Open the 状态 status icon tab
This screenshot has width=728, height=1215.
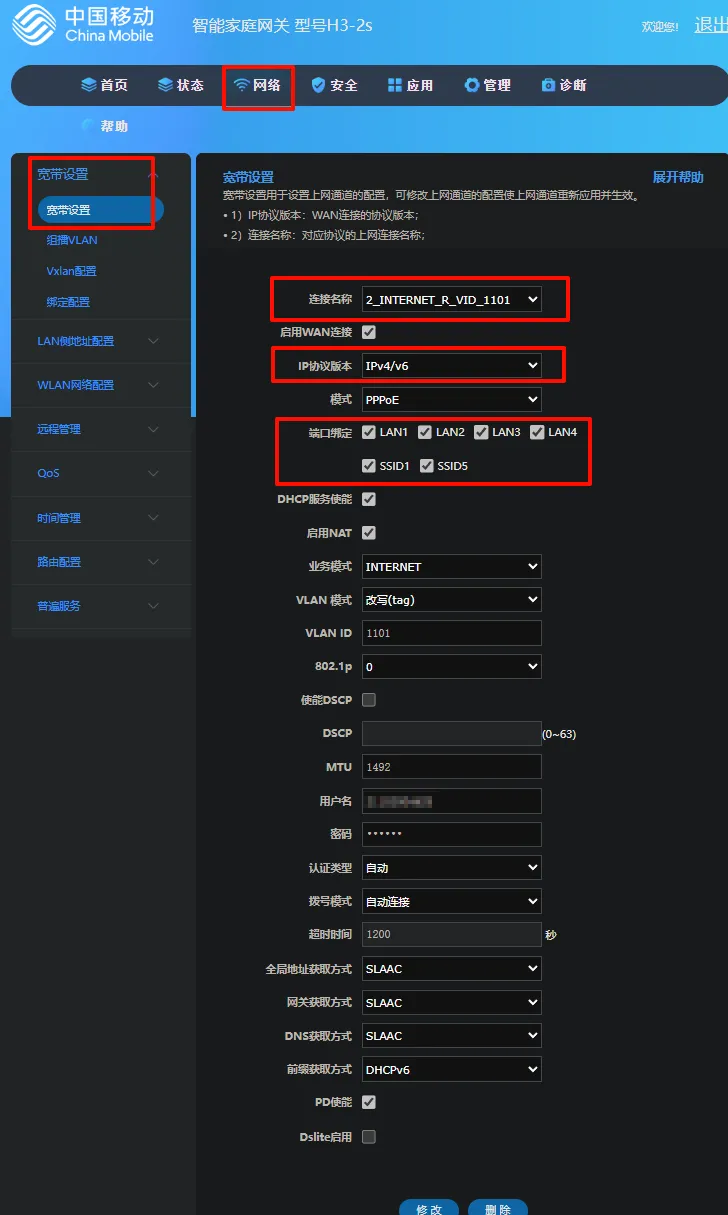[165, 85]
